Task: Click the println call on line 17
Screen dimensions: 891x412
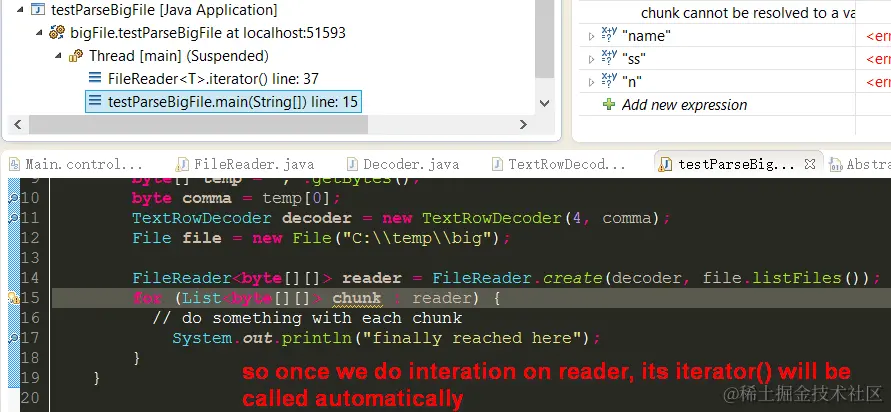Action: click(x=317, y=338)
